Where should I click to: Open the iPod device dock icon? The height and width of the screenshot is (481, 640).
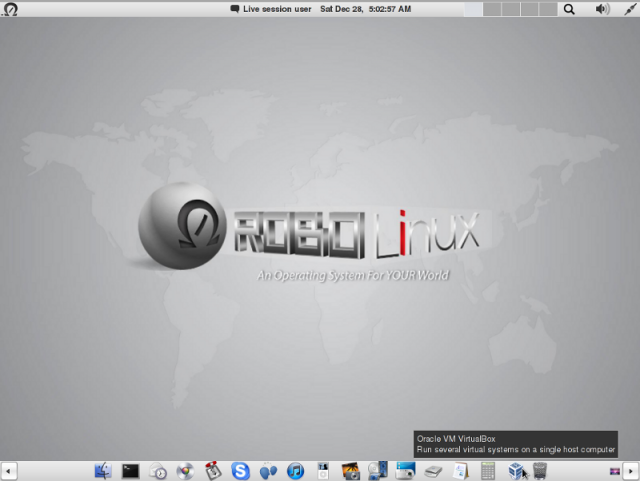coord(323,471)
